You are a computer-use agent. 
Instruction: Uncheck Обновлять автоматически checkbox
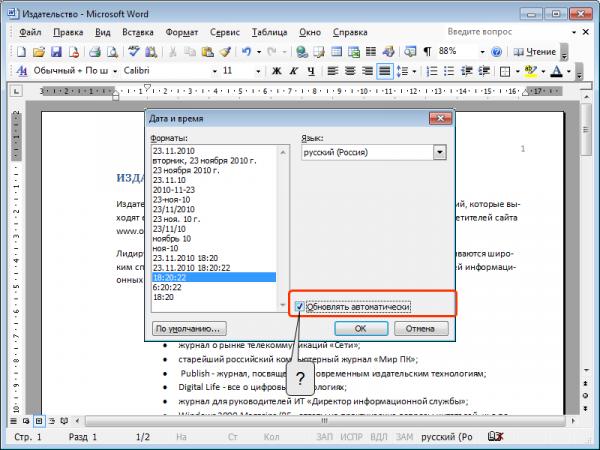(x=300, y=307)
